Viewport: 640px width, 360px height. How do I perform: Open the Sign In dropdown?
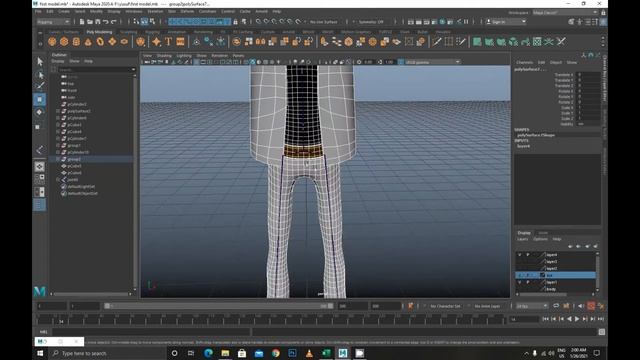(506, 22)
